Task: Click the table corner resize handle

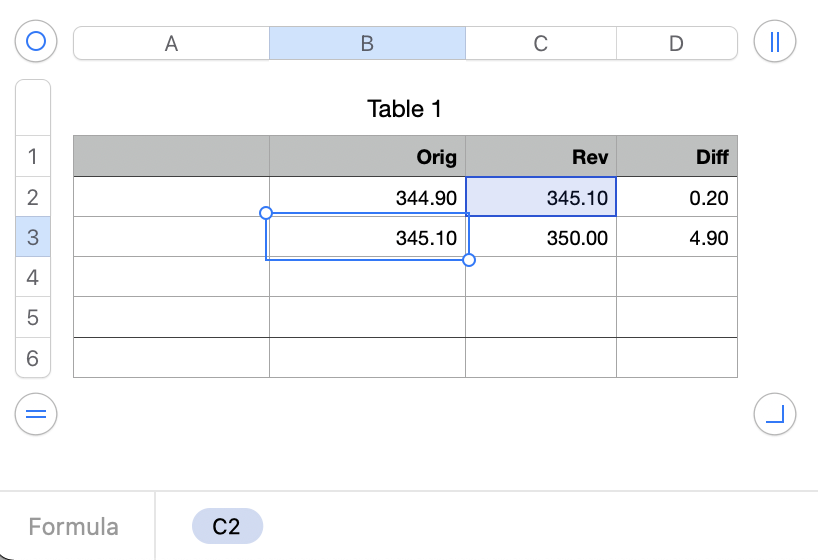Action: pos(775,414)
